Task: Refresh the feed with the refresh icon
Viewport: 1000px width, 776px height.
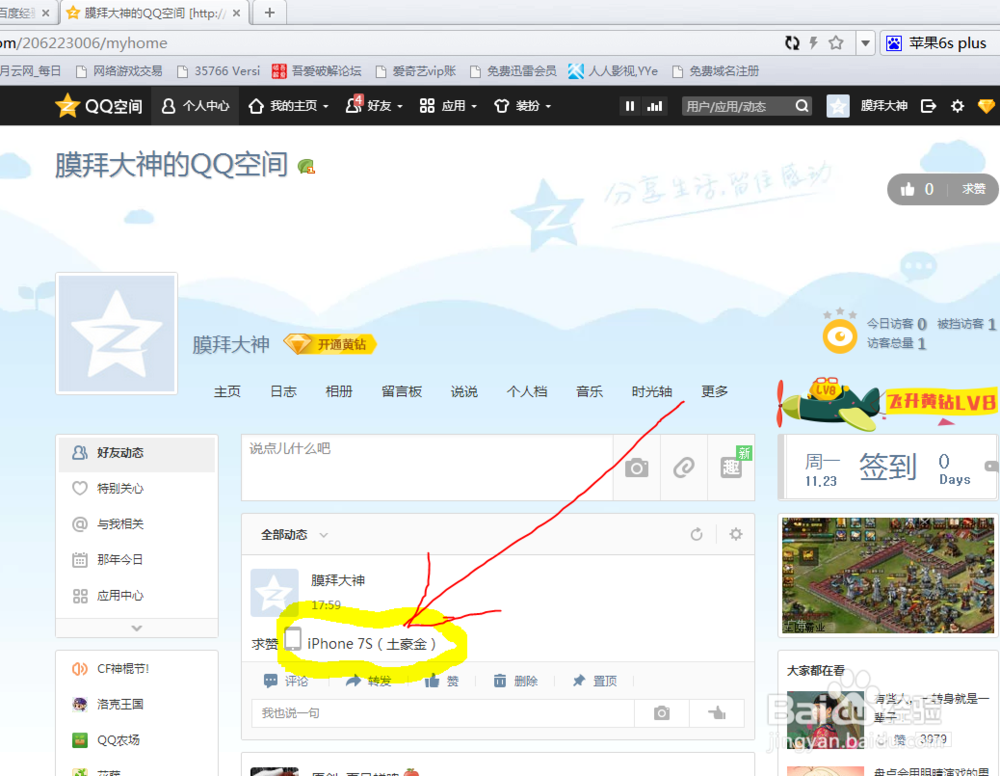Action: coord(696,534)
